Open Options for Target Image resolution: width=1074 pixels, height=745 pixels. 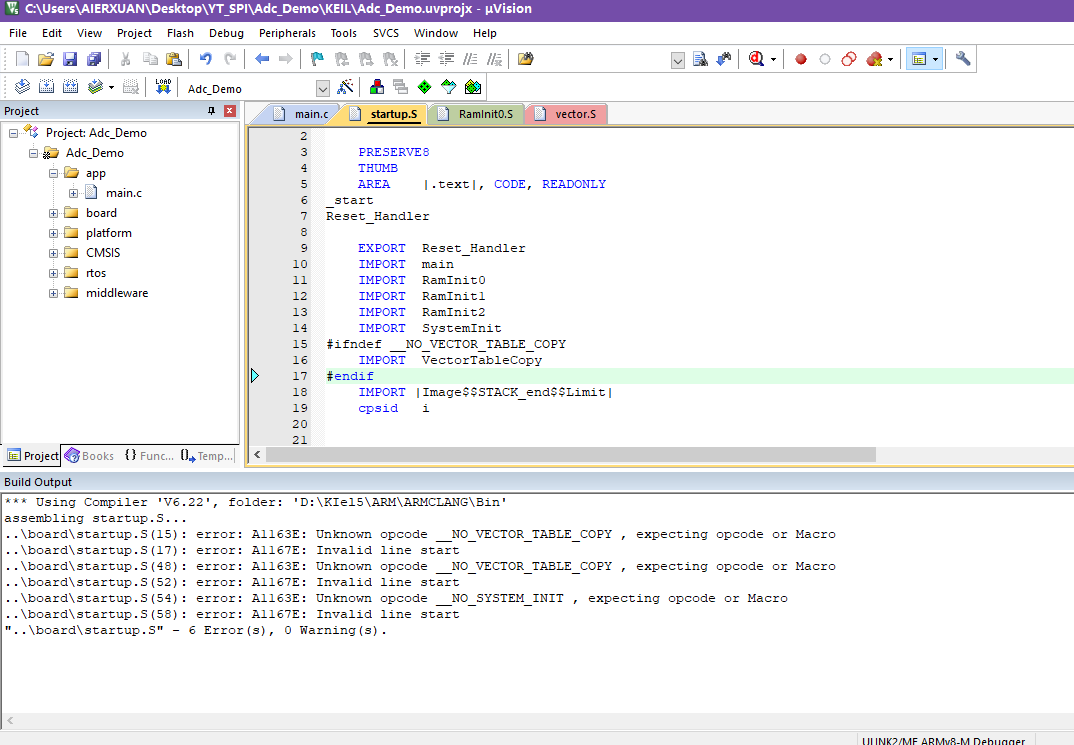pos(346,87)
